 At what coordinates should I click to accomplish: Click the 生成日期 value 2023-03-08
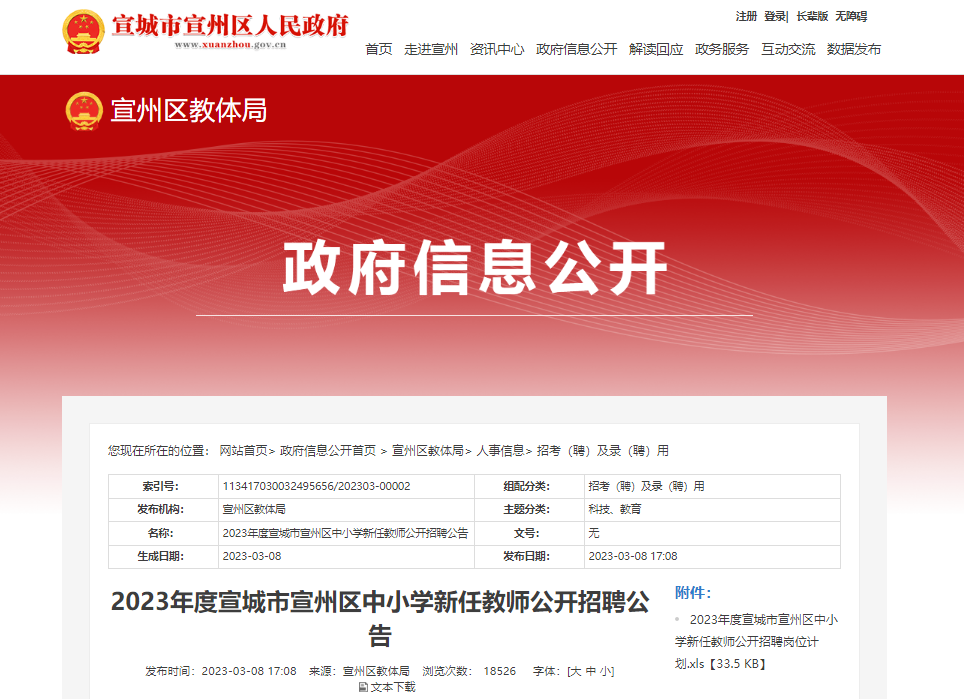[x=251, y=556]
